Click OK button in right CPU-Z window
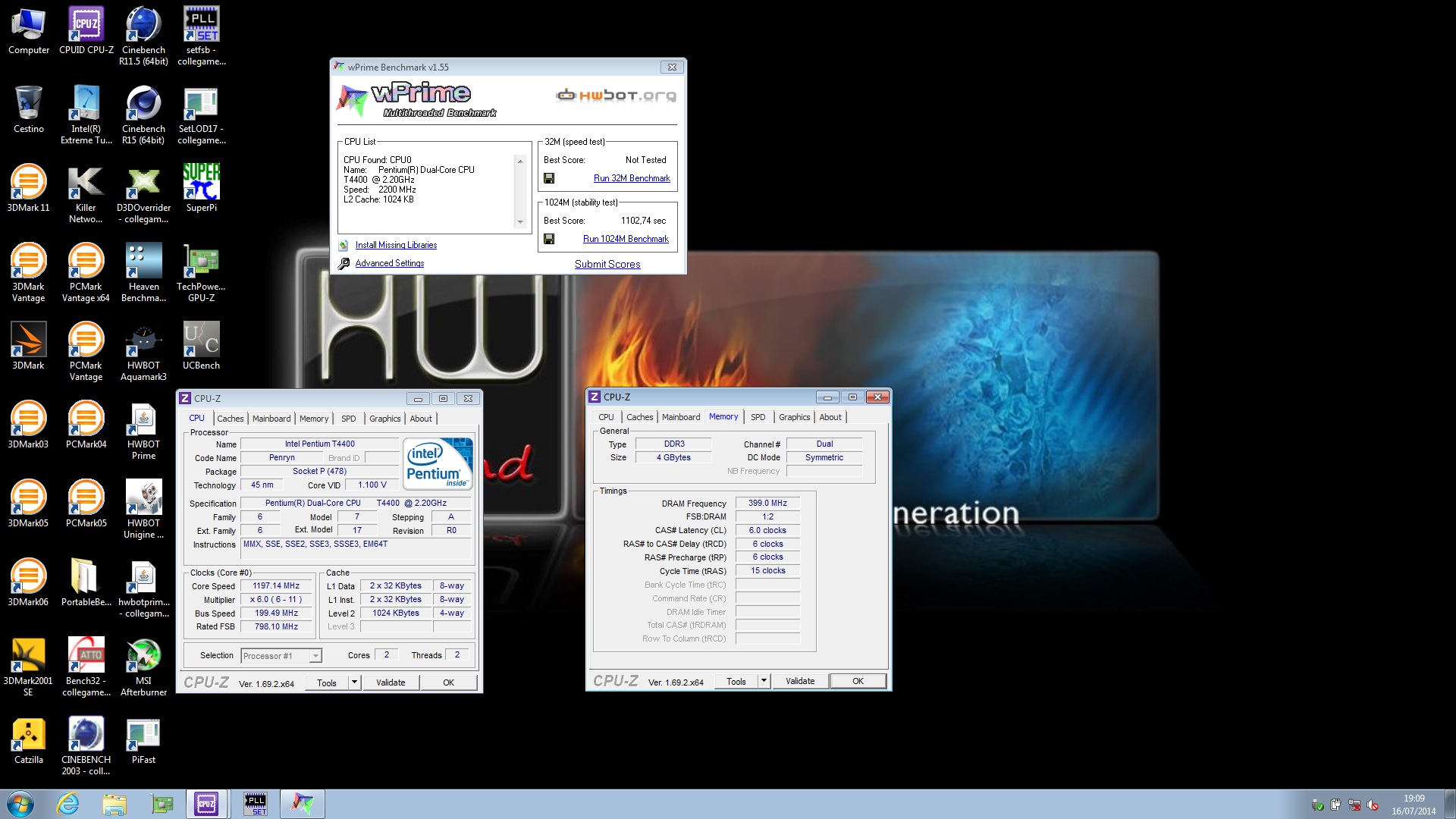1456x819 pixels. point(858,681)
